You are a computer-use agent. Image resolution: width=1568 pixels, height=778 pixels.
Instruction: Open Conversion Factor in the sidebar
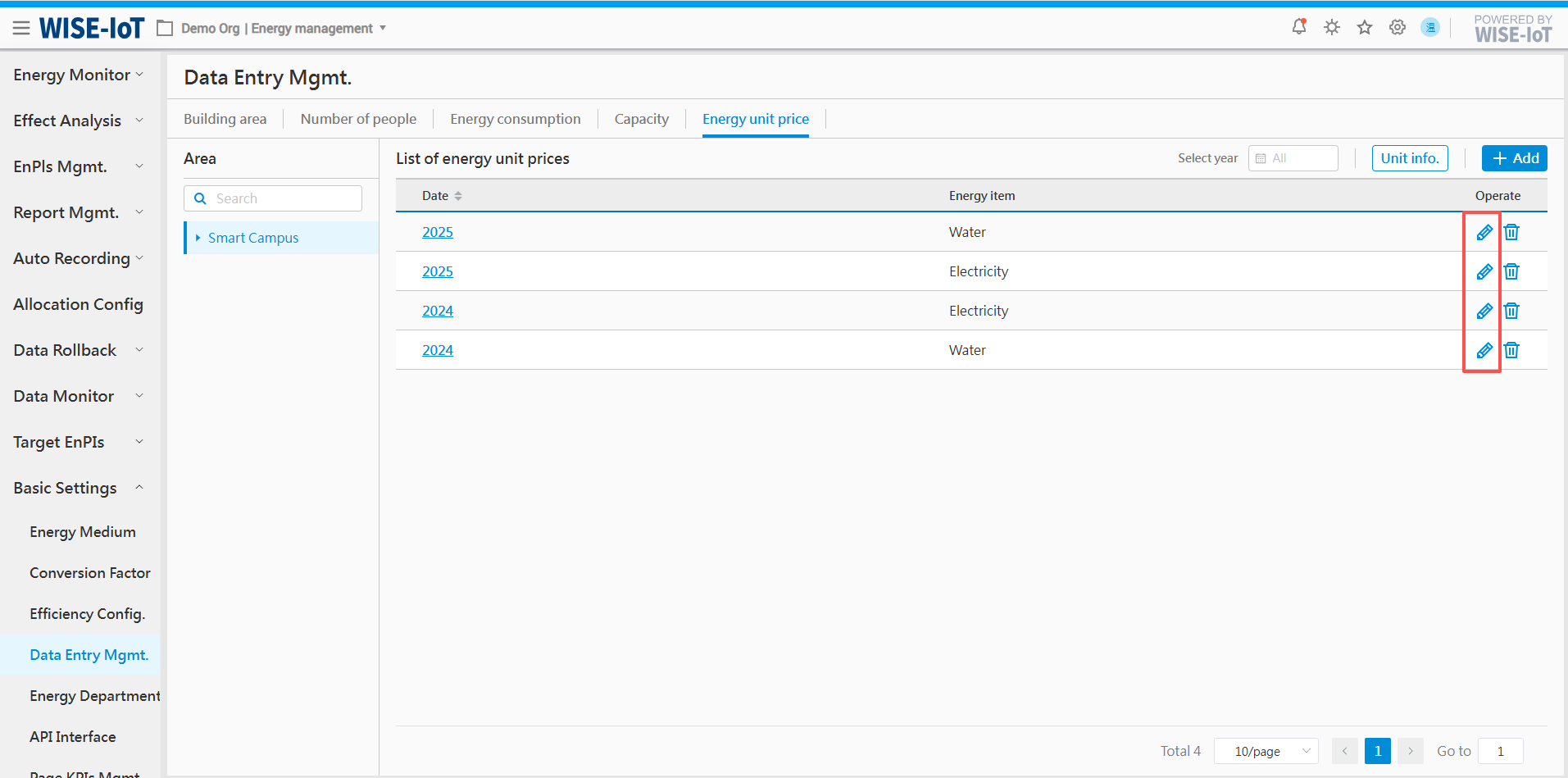point(90,573)
